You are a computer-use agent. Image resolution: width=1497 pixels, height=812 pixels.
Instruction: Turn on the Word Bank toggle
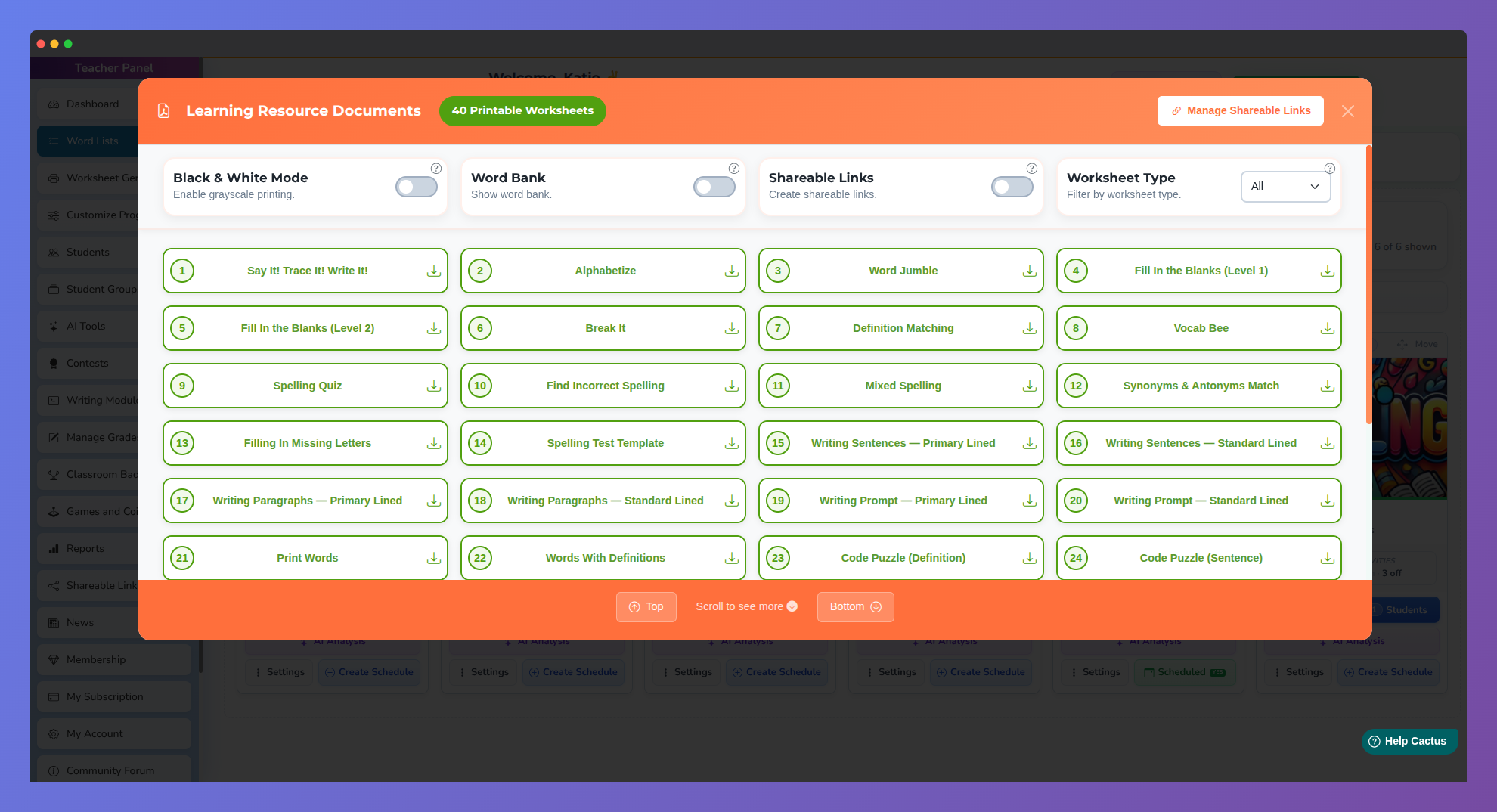point(714,187)
